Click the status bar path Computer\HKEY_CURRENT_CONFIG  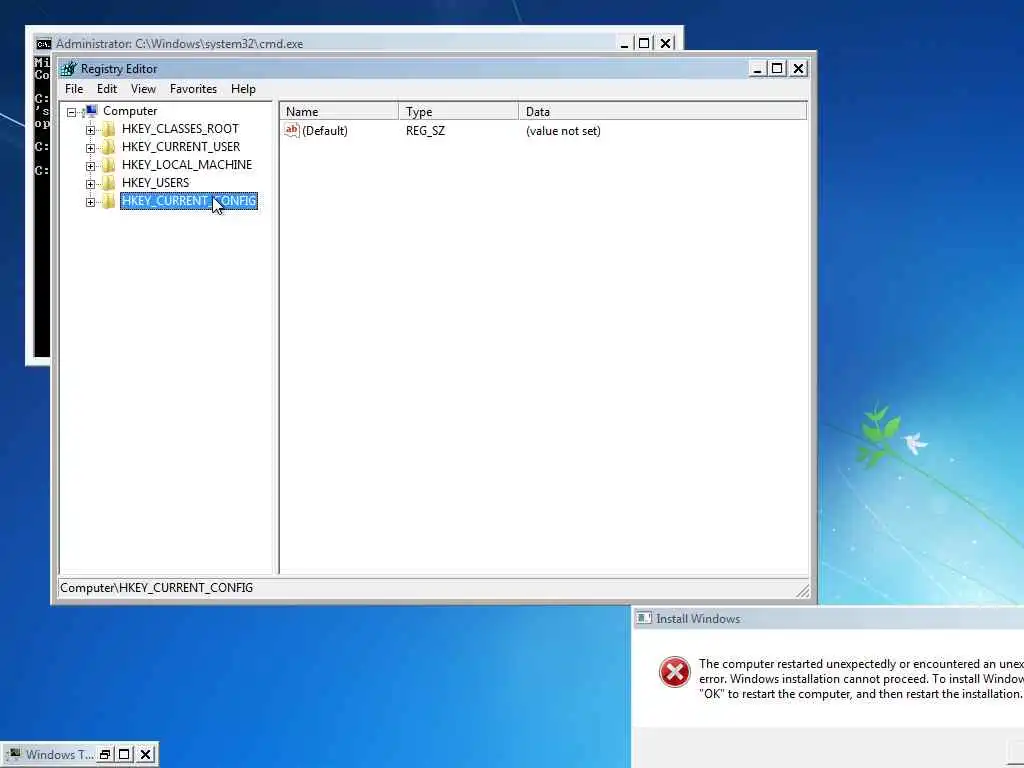coord(157,588)
